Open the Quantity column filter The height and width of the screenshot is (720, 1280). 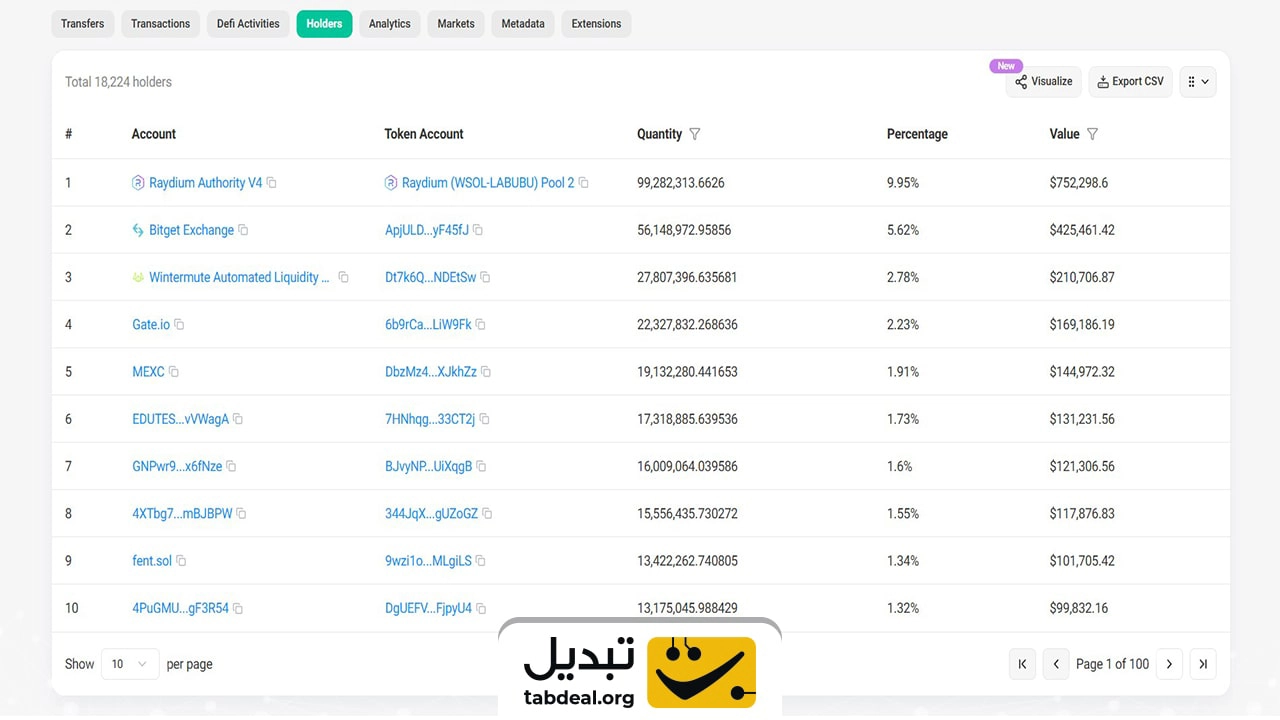click(695, 134)
